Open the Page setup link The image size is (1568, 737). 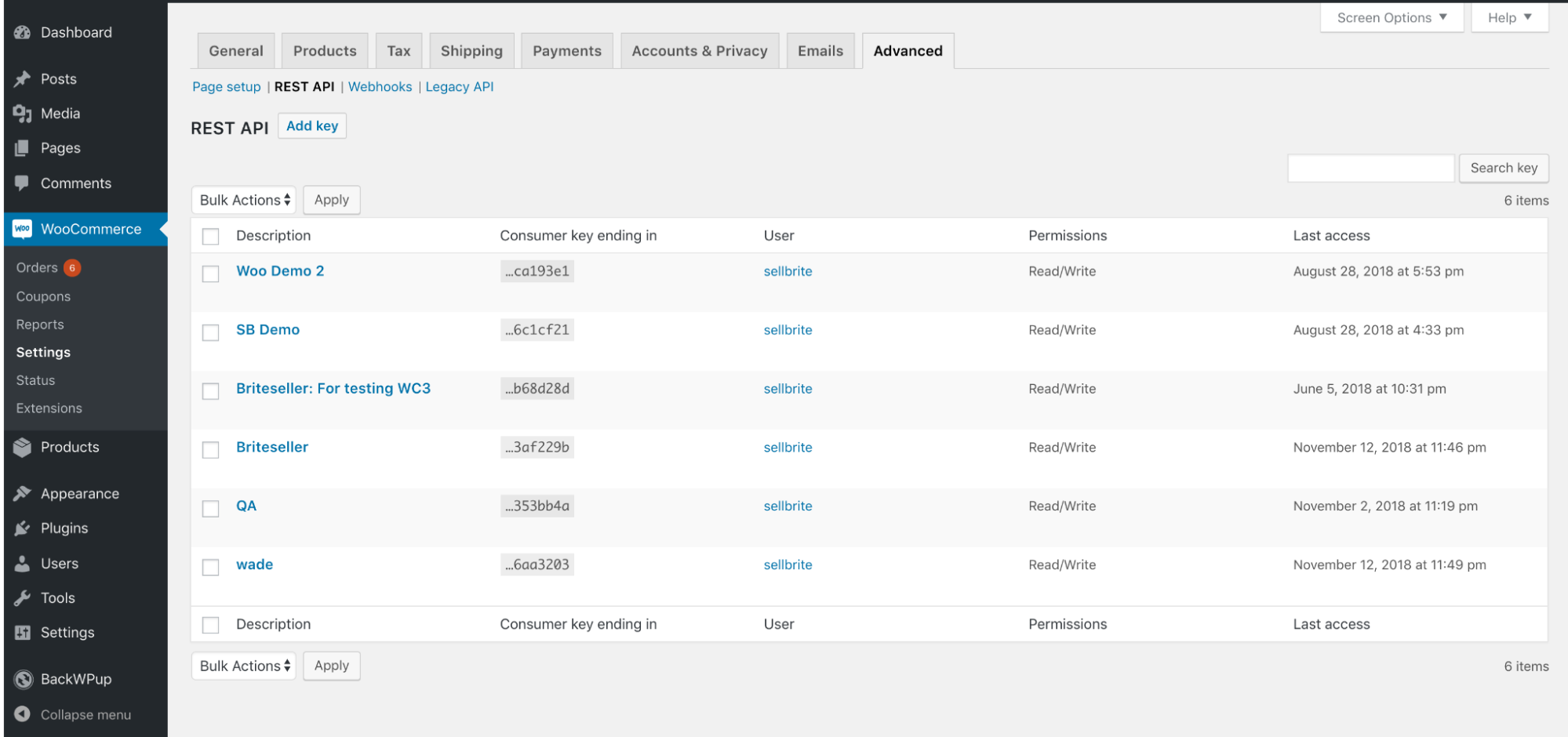[227, 87]
